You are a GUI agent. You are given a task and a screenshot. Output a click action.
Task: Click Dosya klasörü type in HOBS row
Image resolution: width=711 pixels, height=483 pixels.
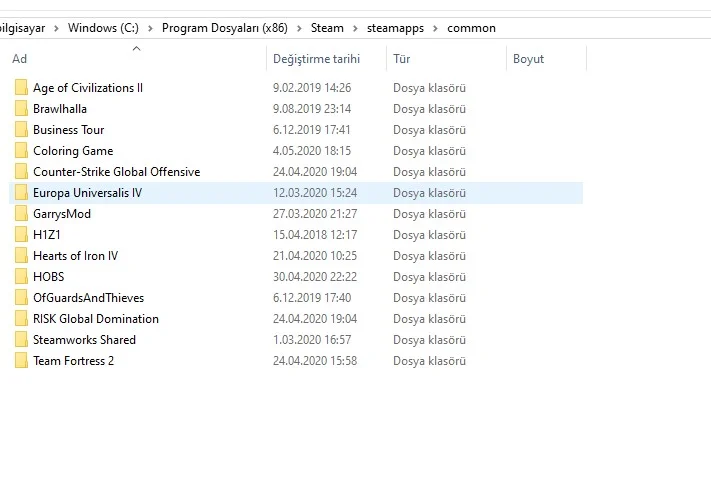(x=429, y=277)
